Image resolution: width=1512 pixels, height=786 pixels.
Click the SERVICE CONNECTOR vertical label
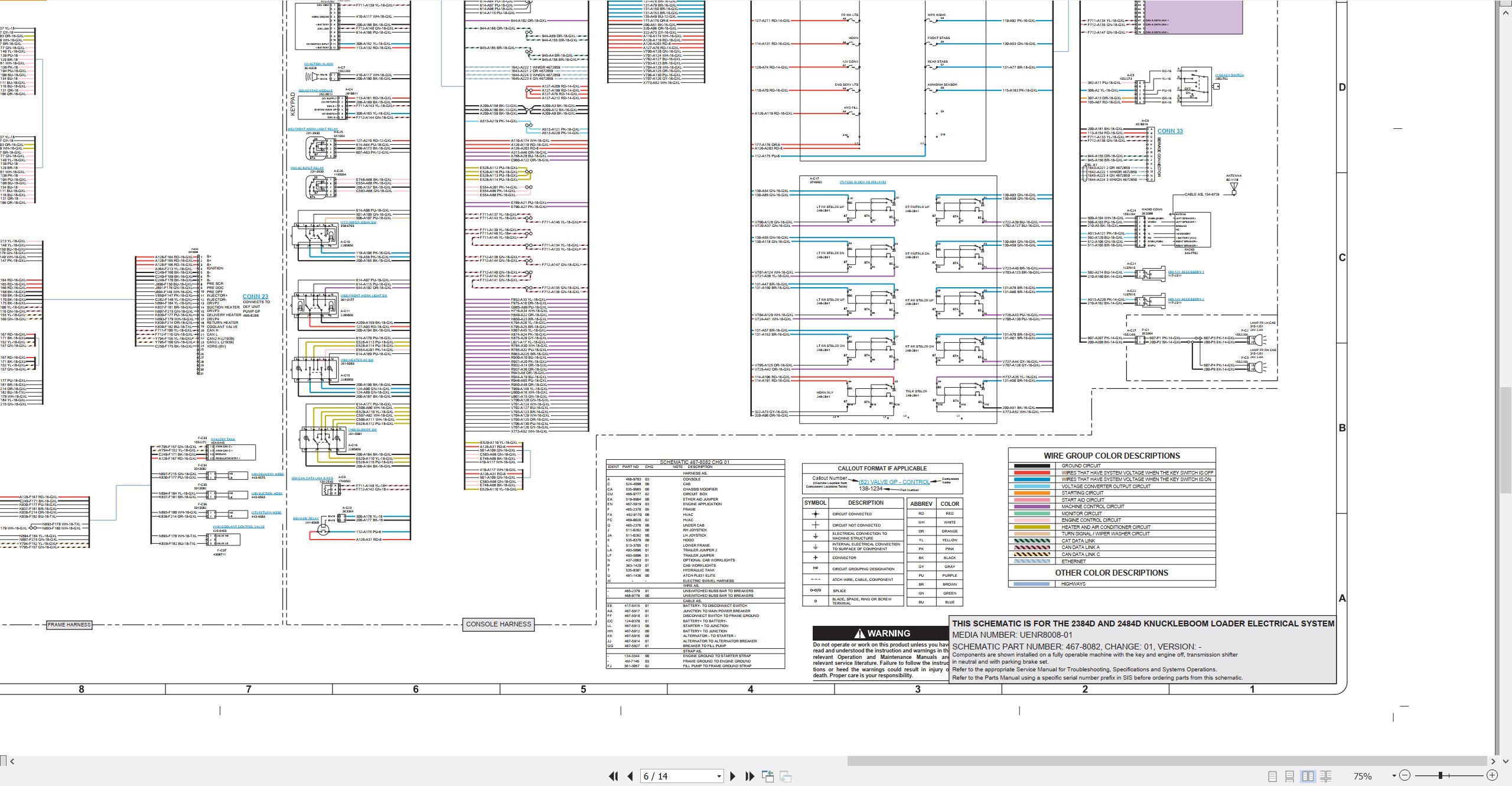1159,157
